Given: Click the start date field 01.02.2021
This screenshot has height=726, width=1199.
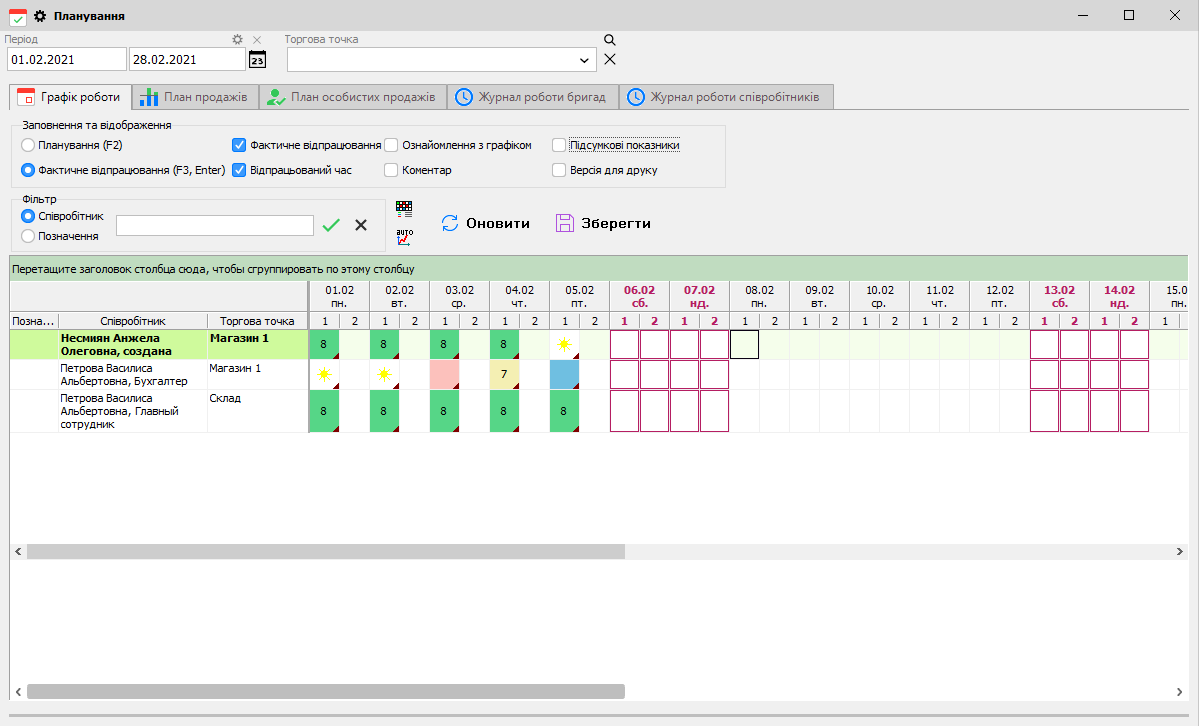Looking at the screenshot, I should pos(66,60).
